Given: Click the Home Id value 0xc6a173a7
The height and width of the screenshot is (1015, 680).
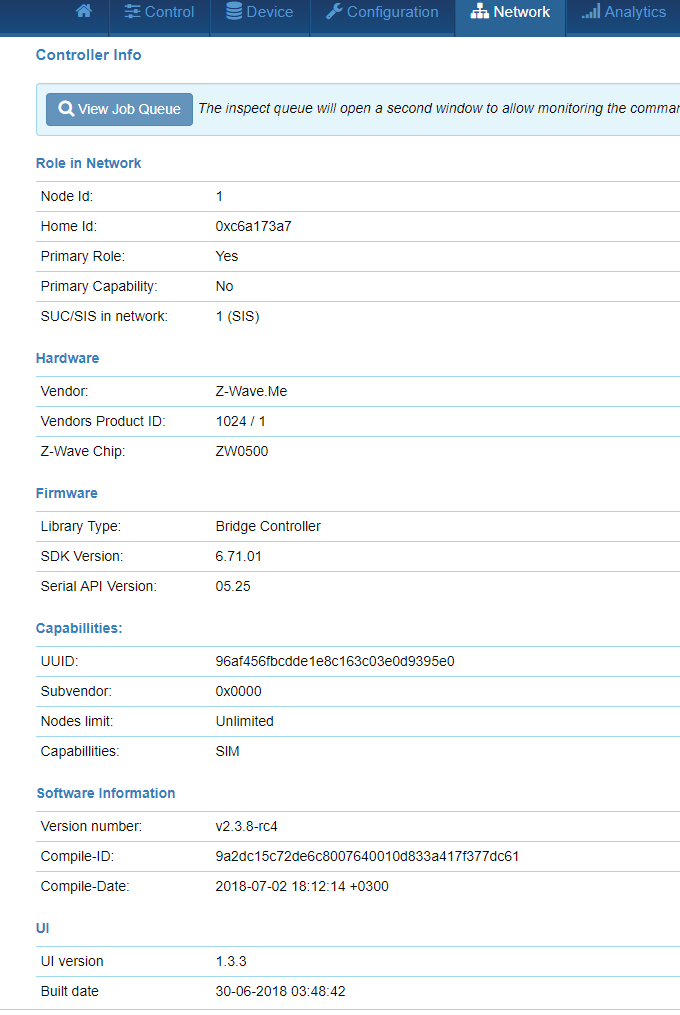Looking at the screenshot, I should point(253,226).
